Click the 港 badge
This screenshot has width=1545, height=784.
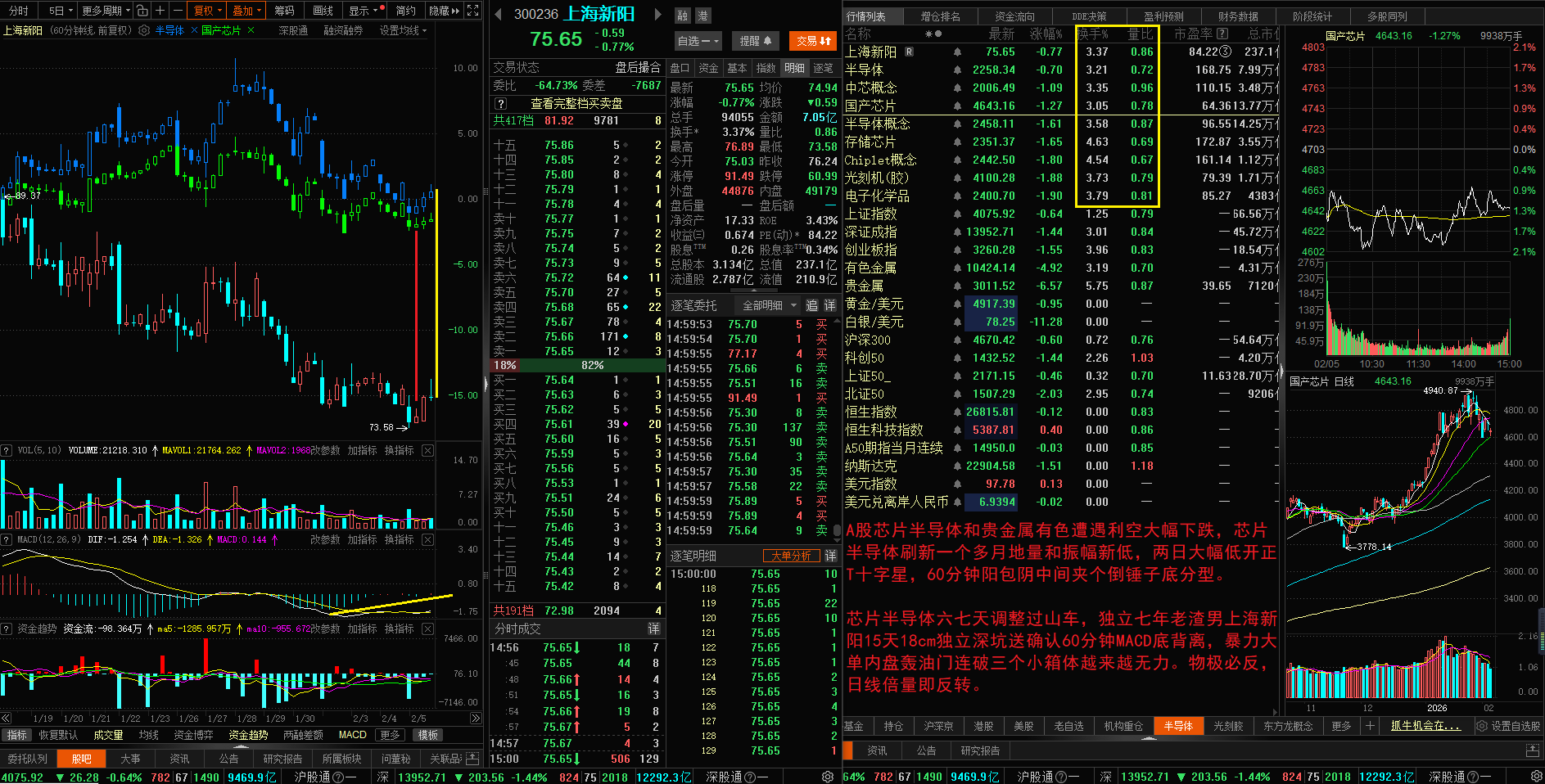(702, 16)
